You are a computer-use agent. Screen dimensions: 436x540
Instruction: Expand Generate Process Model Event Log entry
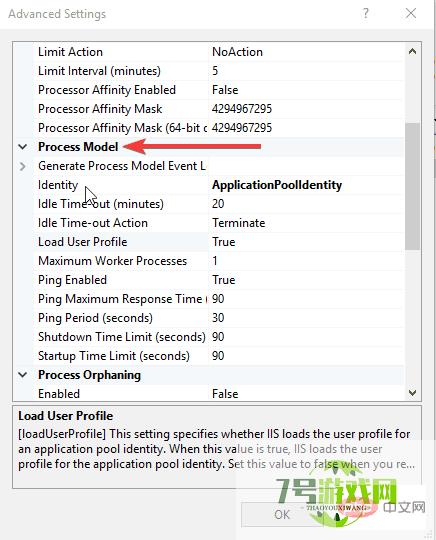(x=23, y=166)
